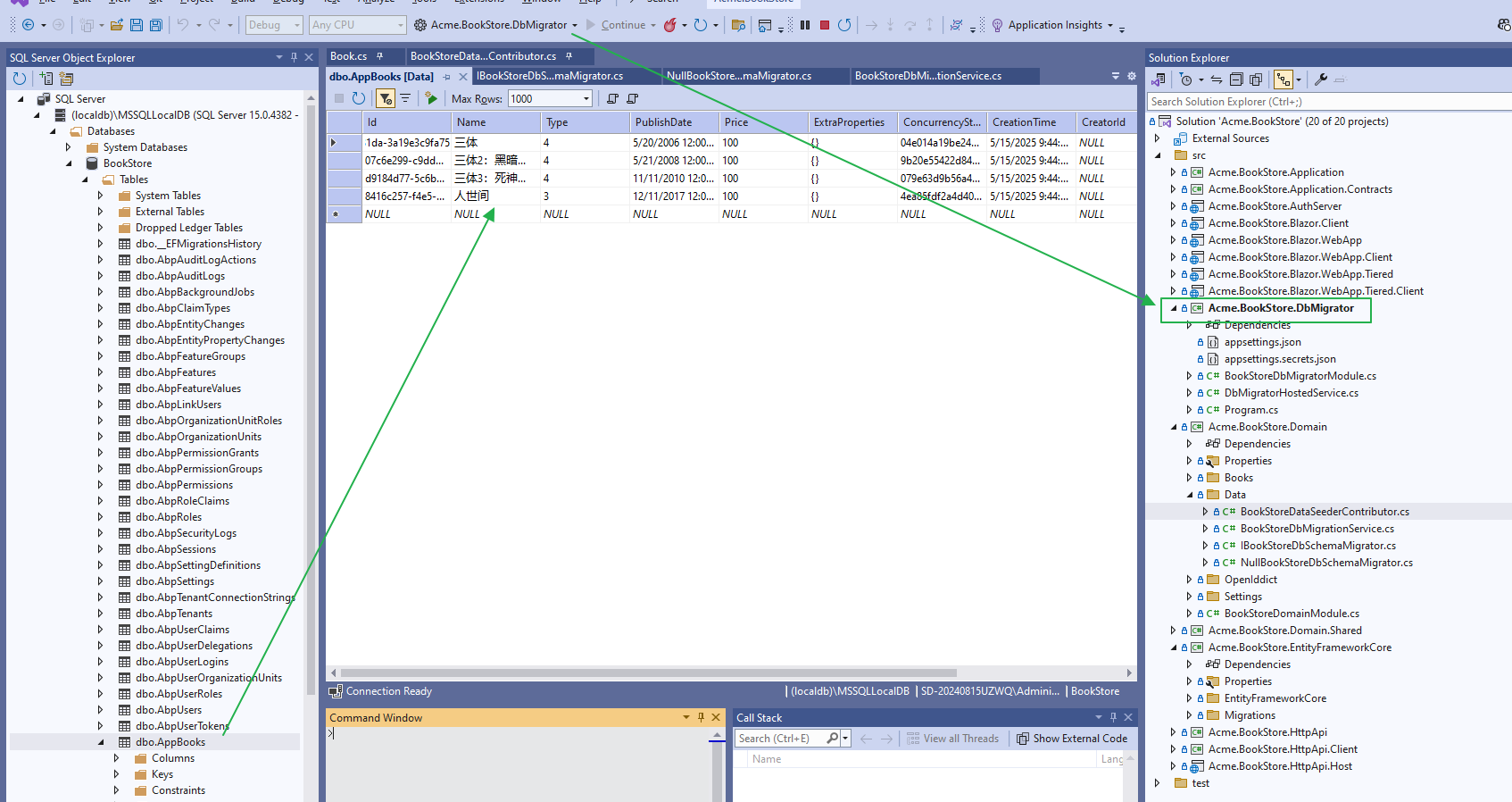Viewport: 1512px width, 802px height.
Task: Click Collapse All in Solution Explorer toolbar
Action: [1236, 79]
